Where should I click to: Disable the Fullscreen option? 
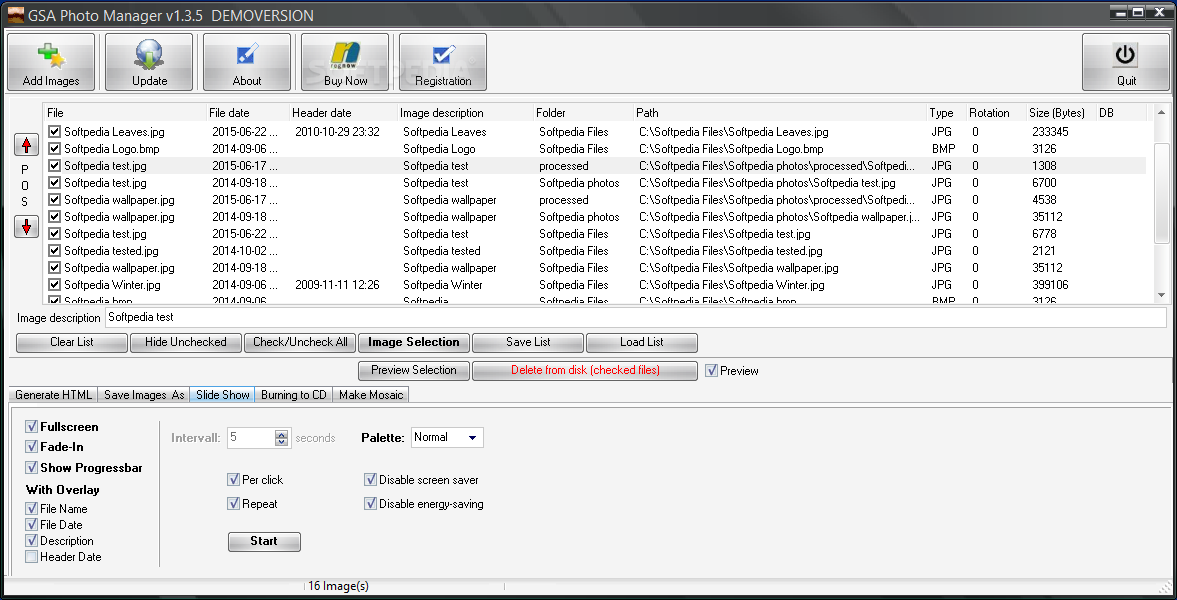tap(32, 427)
